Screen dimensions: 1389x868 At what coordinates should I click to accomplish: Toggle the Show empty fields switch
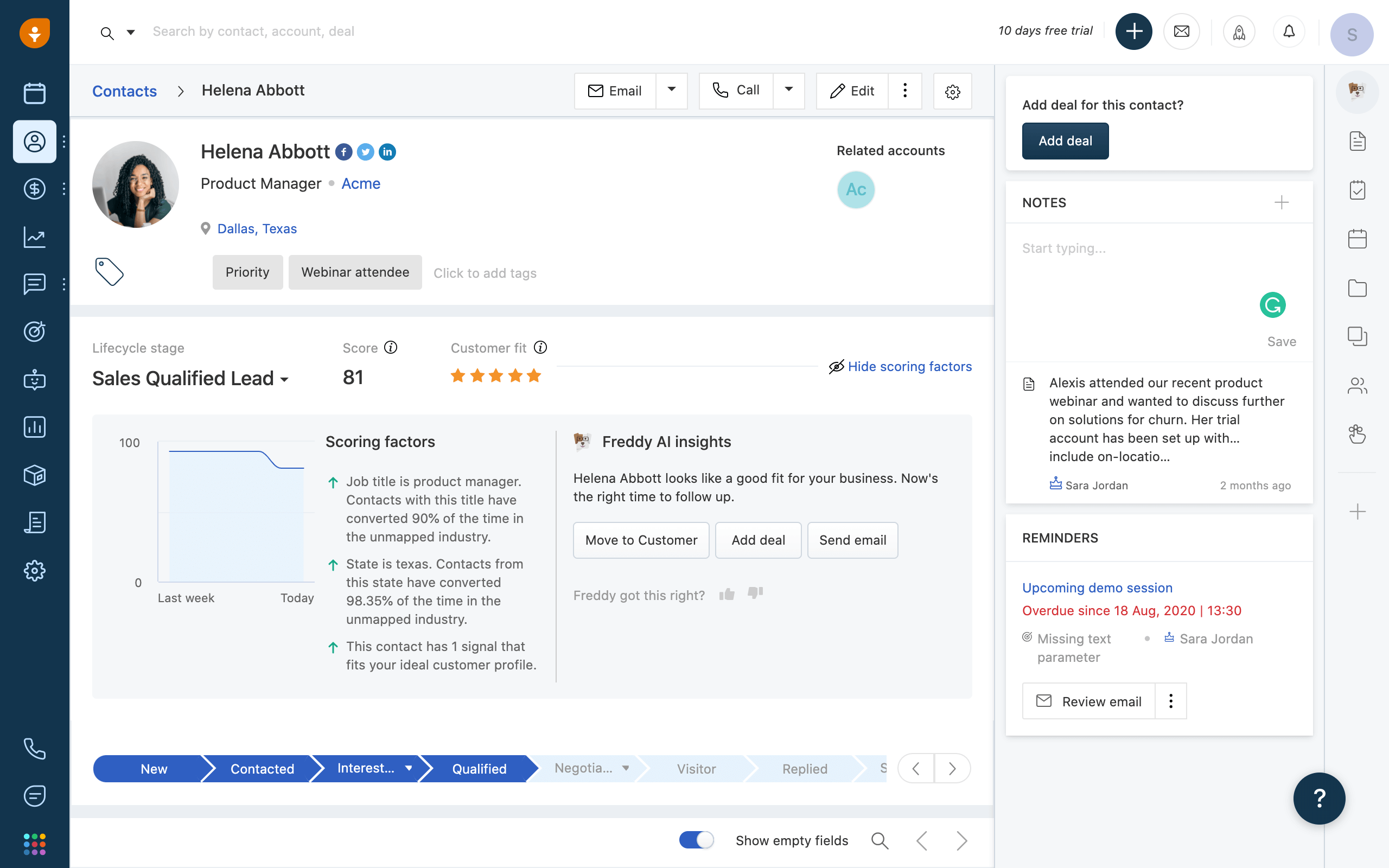tap(697, 840)
